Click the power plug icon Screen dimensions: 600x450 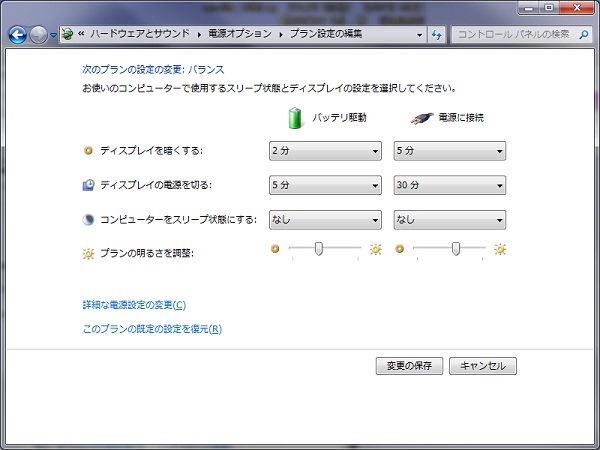pos(422,119)
